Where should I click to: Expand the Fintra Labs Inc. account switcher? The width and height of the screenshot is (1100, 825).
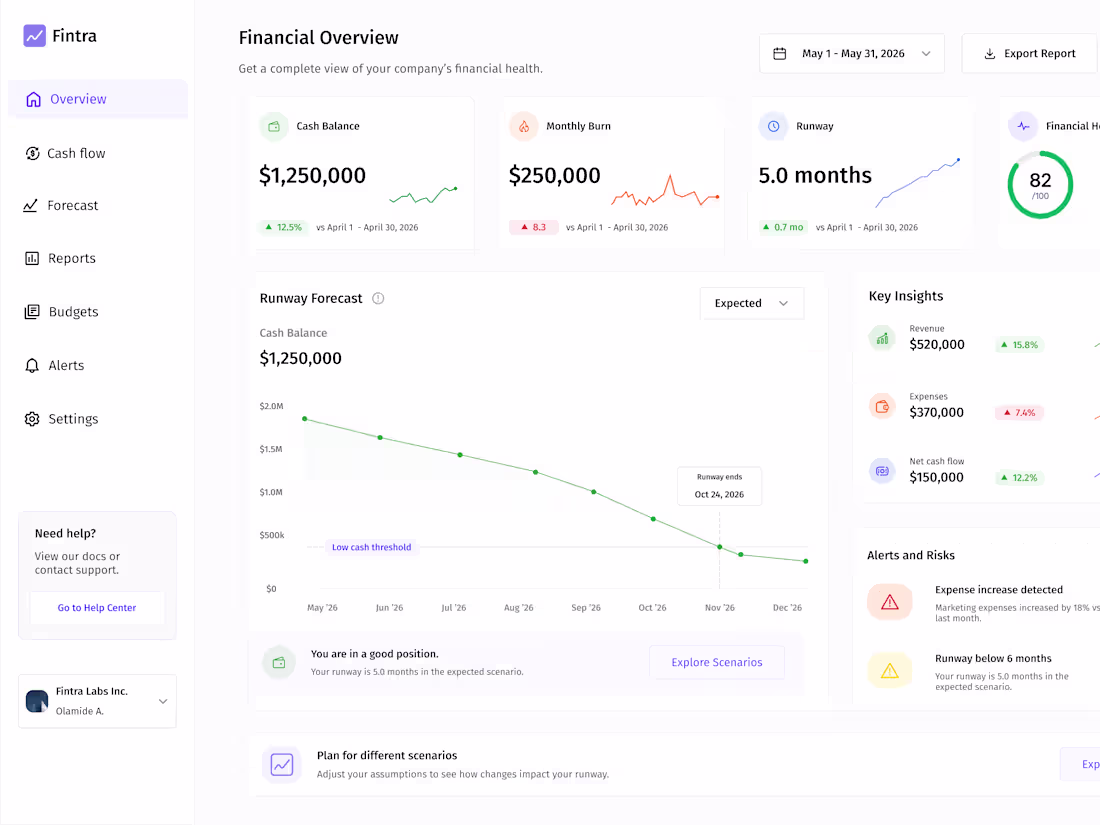98,702
